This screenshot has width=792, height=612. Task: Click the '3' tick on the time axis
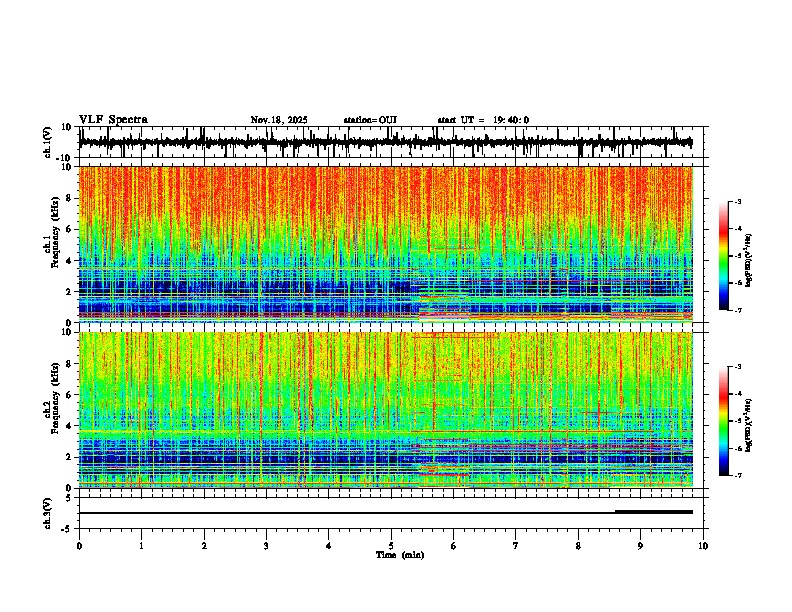[266, 546]
